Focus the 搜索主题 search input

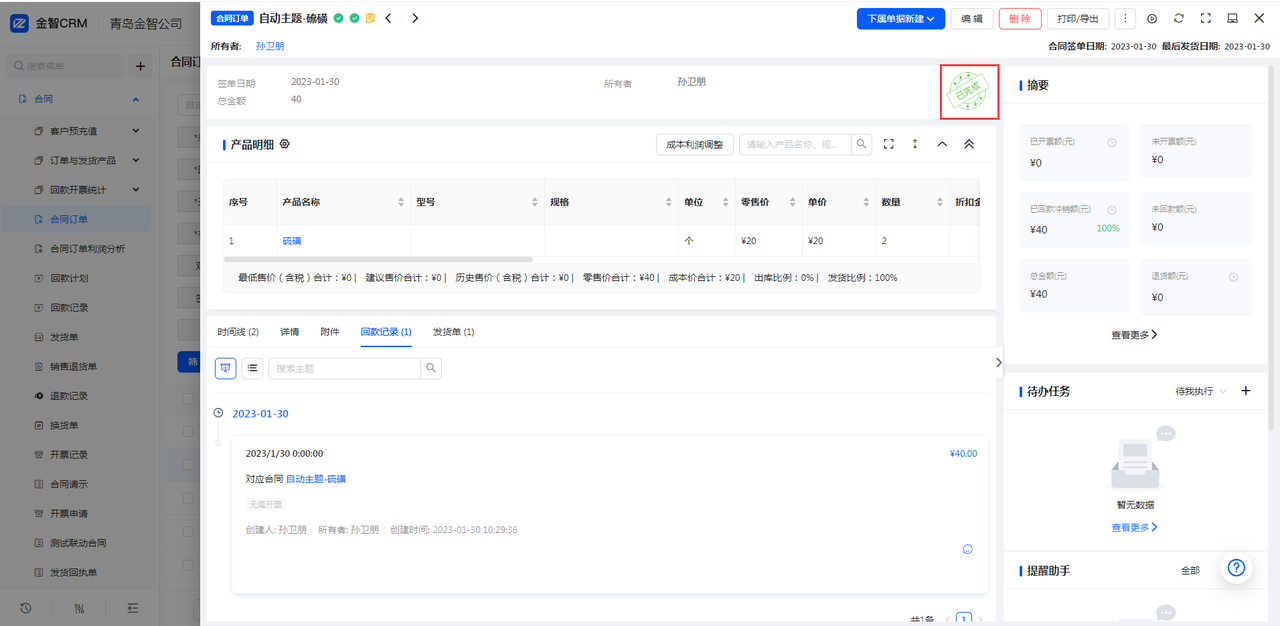tap(344, 368)
